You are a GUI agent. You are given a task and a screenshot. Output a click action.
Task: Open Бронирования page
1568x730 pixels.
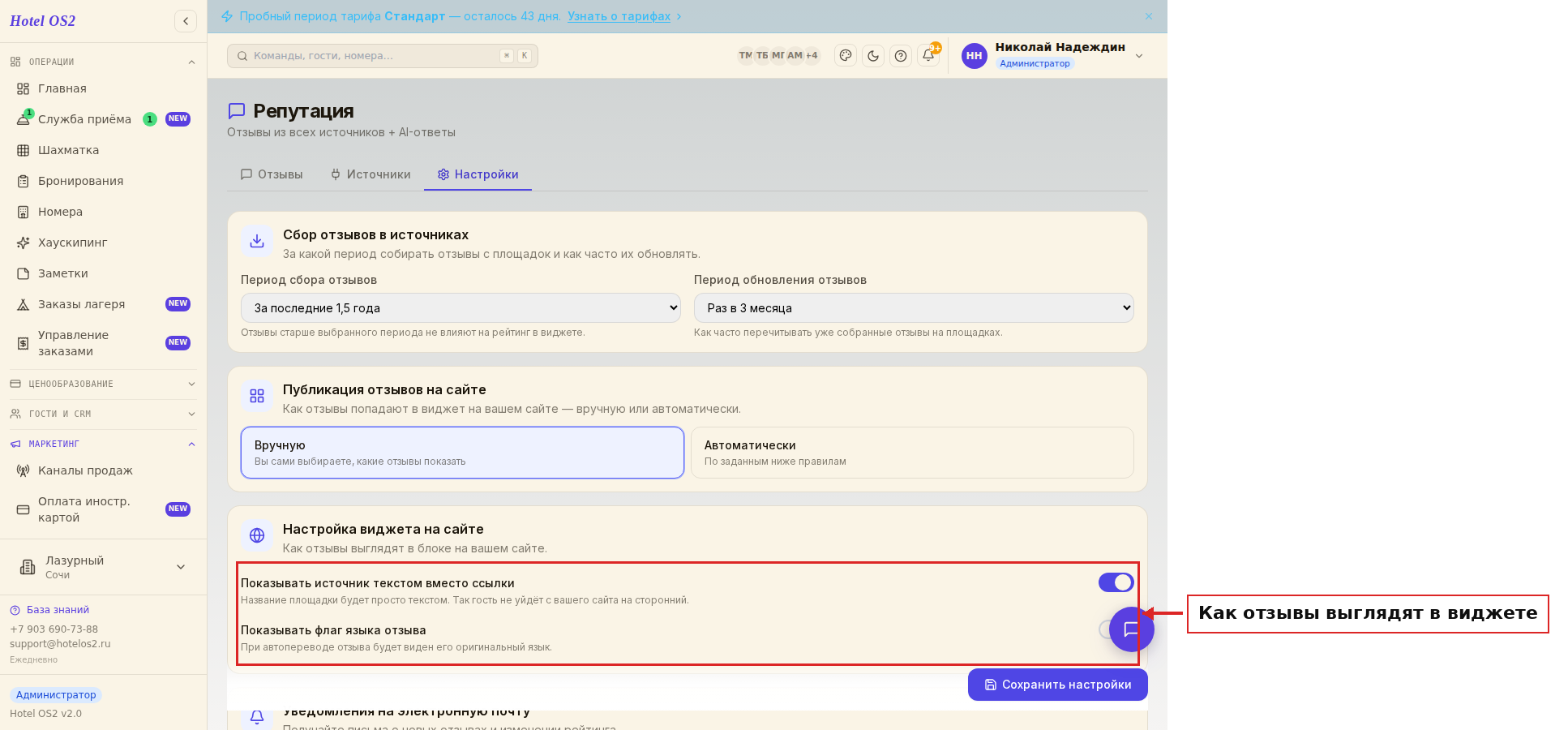[103, 181]
